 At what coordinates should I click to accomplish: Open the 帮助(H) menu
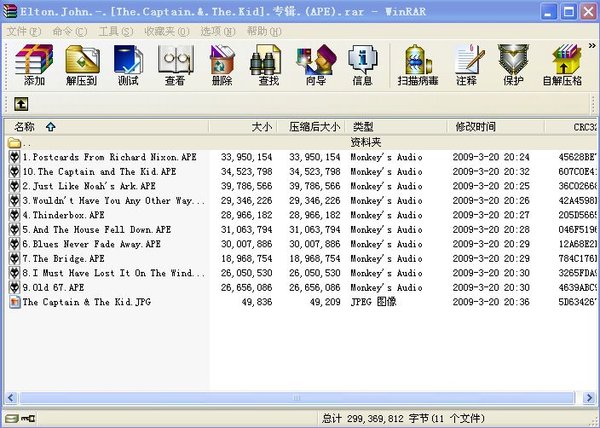click(264, 31)
